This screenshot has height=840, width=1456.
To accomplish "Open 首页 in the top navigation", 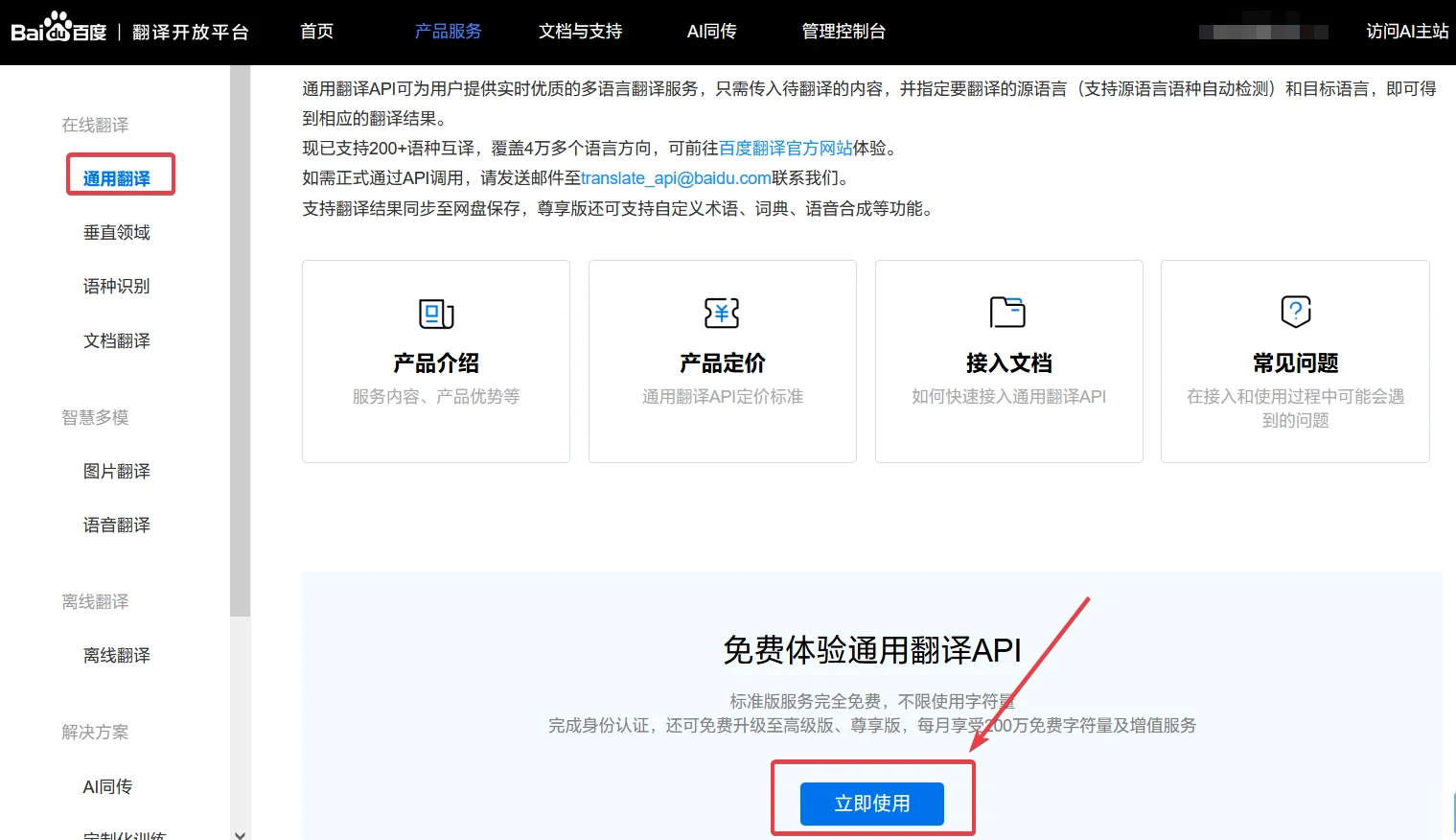I will pyautogui.click(x=316, y=32).
